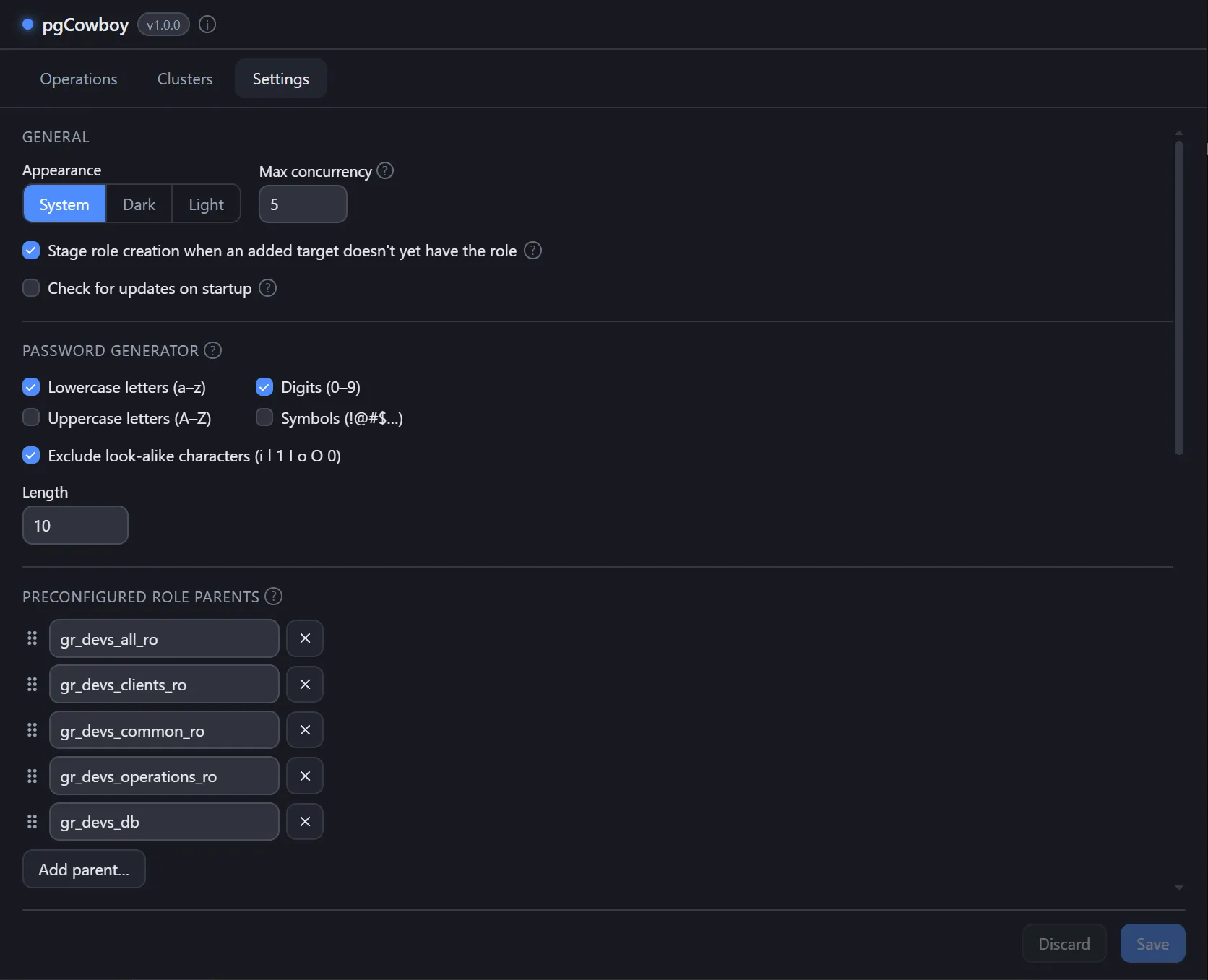
Task: Grab the drag handle for gr_devs_operations_ro
Action: pos(32,776)
